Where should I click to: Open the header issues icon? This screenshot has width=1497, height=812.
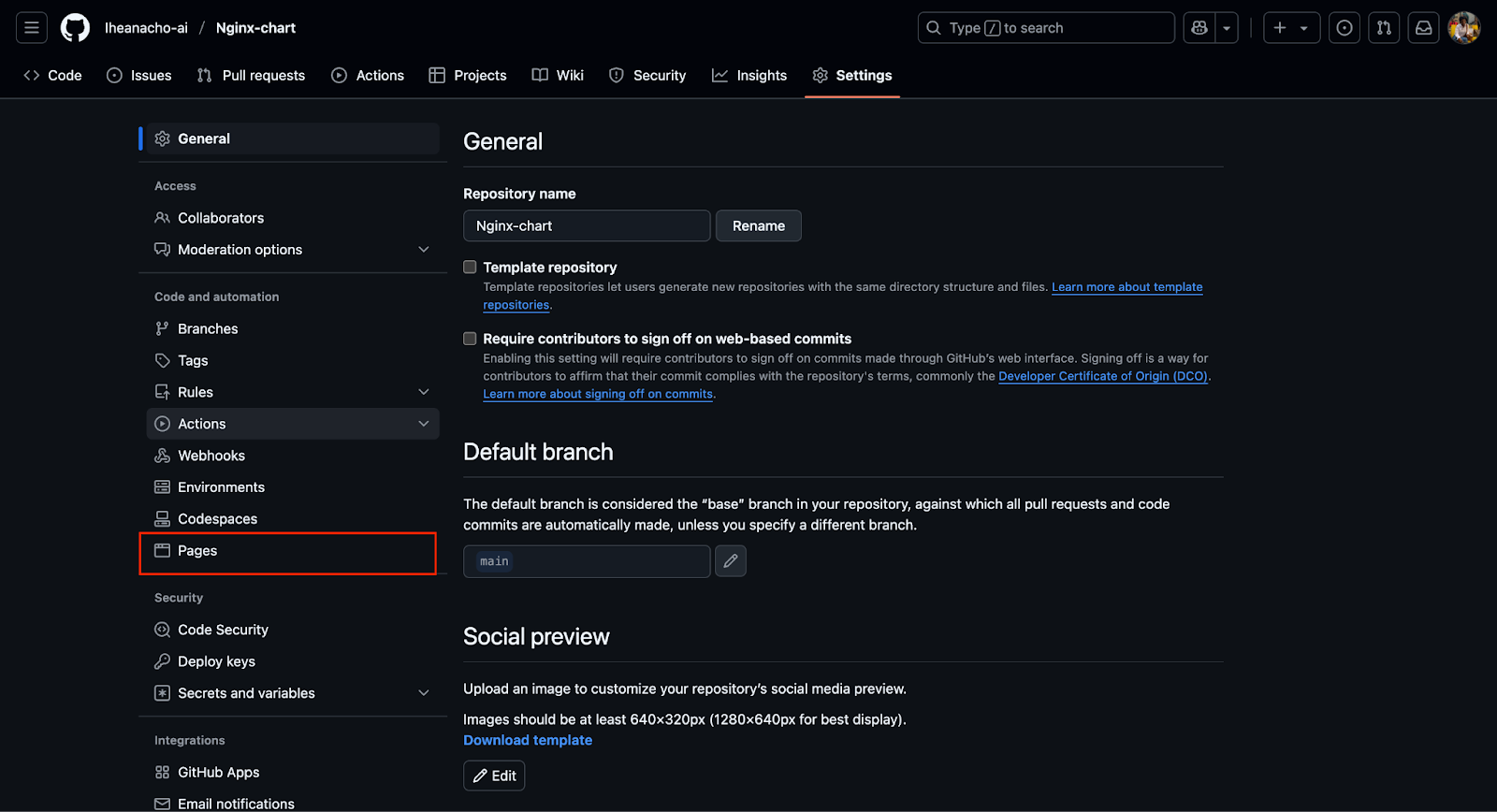[1344, 28]
